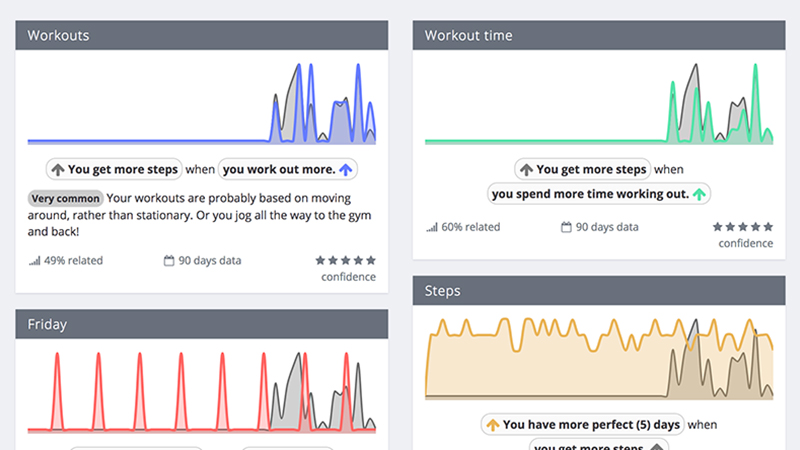This screenshot has width=800, height=450.
Task: Click 'confidence' label in Workout time card
Action: 746,243
